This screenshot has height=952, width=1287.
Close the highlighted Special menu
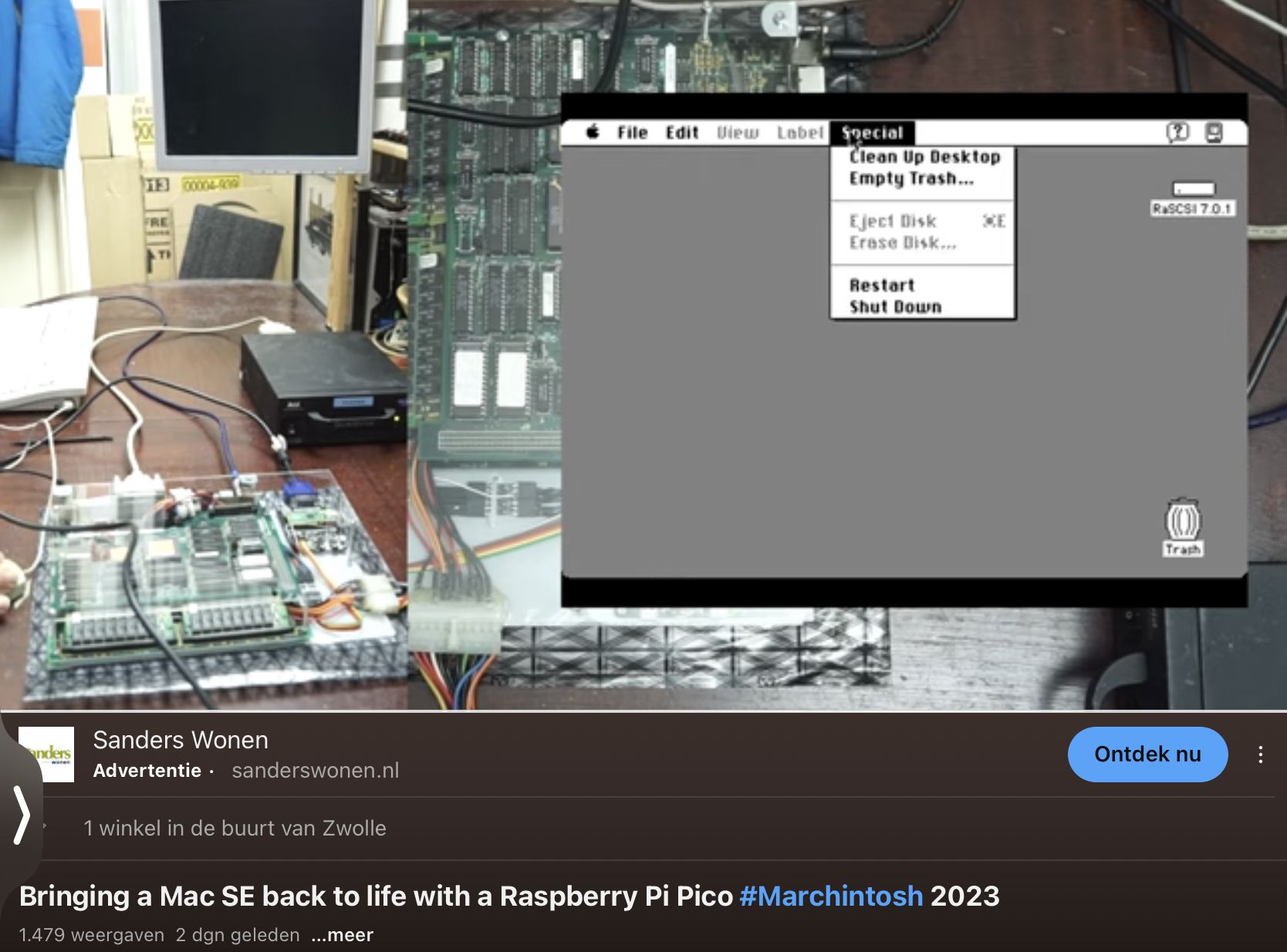click(873, 133)
